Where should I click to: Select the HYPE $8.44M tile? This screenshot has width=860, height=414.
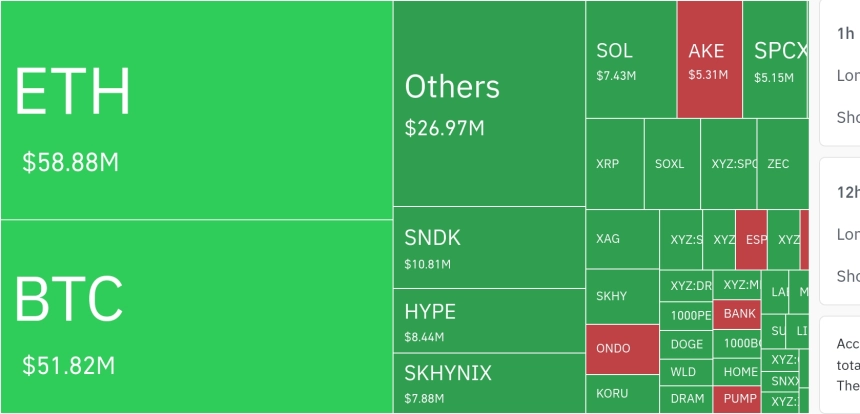(489, 321)
